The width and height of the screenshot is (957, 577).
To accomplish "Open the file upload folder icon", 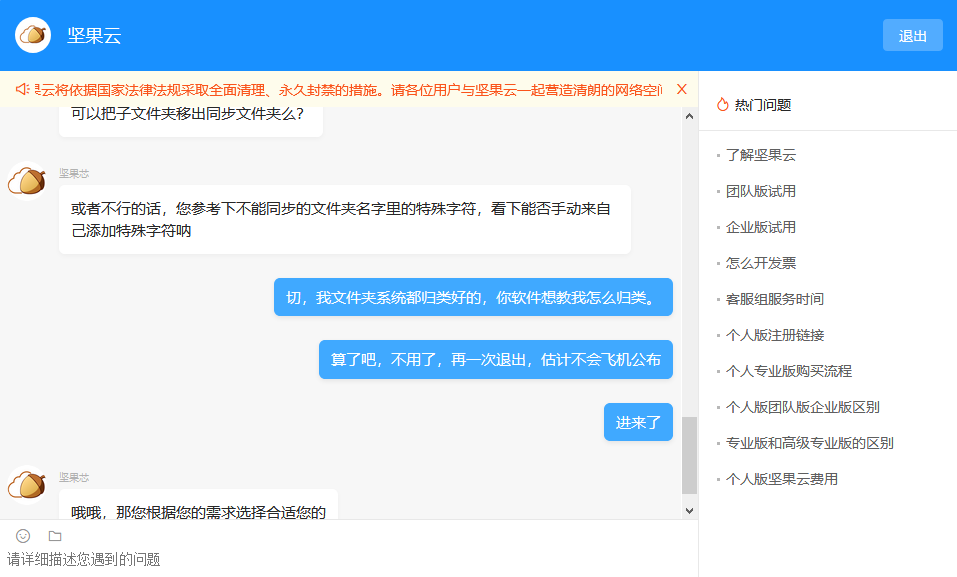I will pos(55,536).
